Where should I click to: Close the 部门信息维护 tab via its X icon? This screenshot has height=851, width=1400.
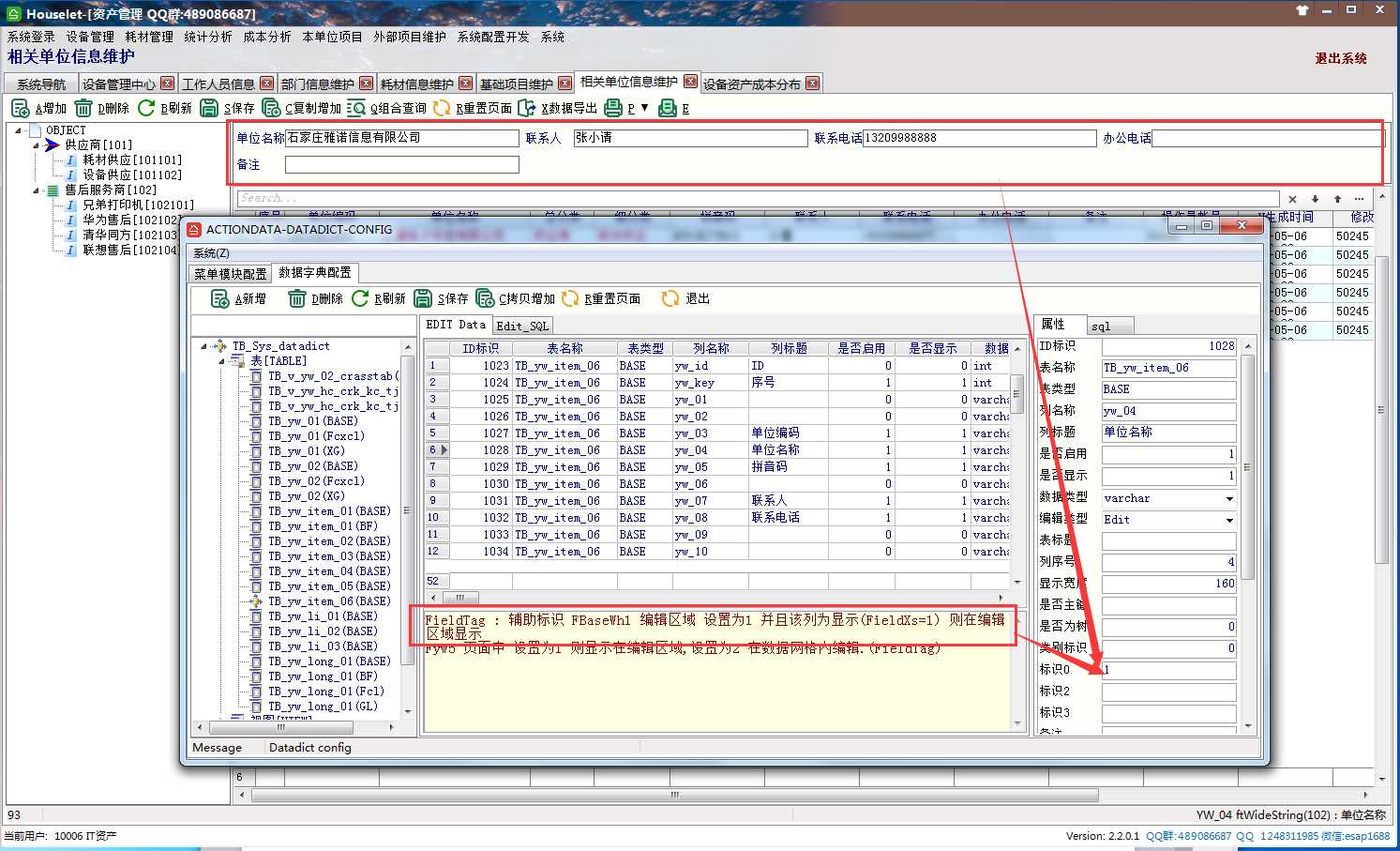pos(367,84)
